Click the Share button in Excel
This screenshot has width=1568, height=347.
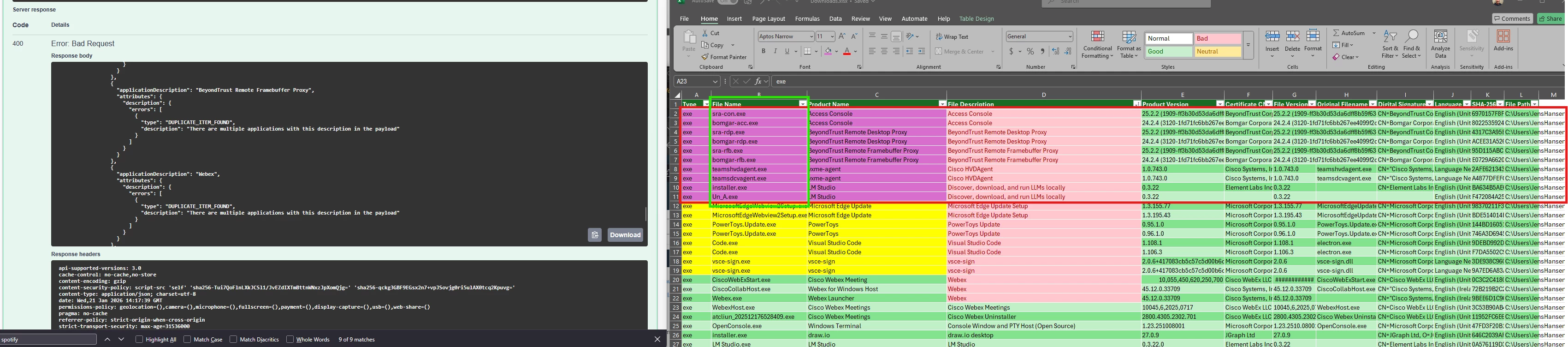tap(1550, 19)
